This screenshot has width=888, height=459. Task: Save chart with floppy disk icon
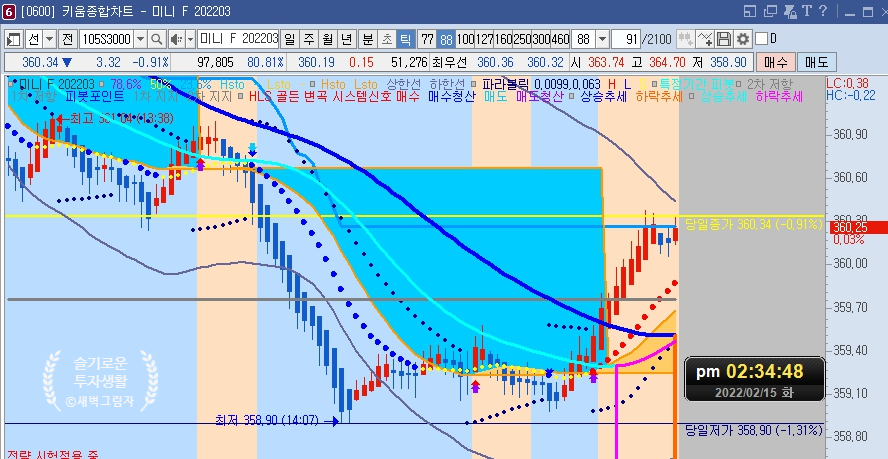coord(724,39)
